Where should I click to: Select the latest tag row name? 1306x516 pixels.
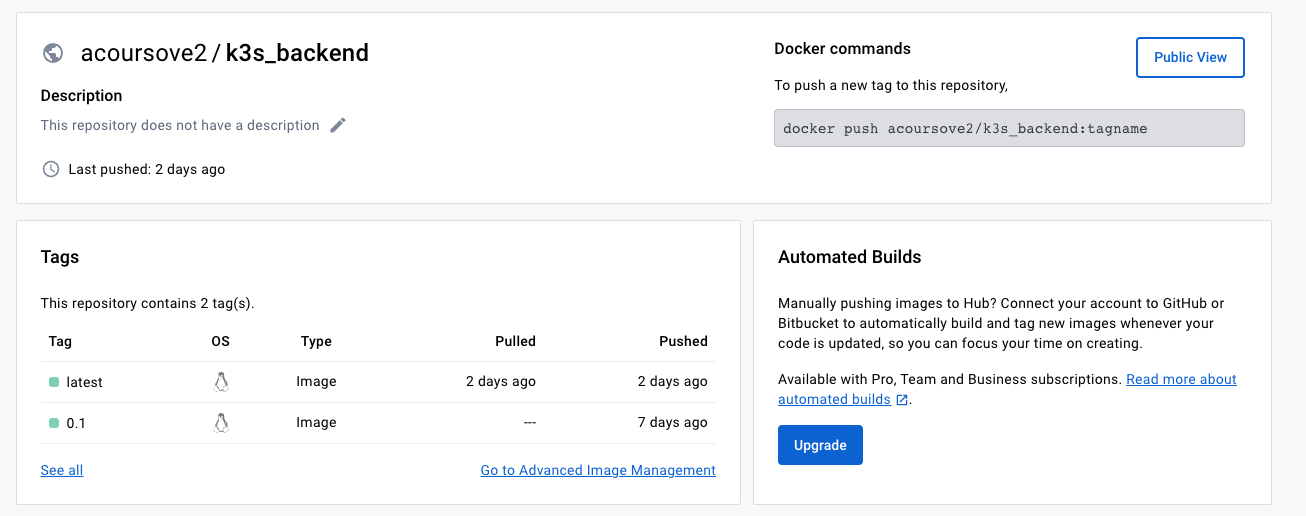84,382
